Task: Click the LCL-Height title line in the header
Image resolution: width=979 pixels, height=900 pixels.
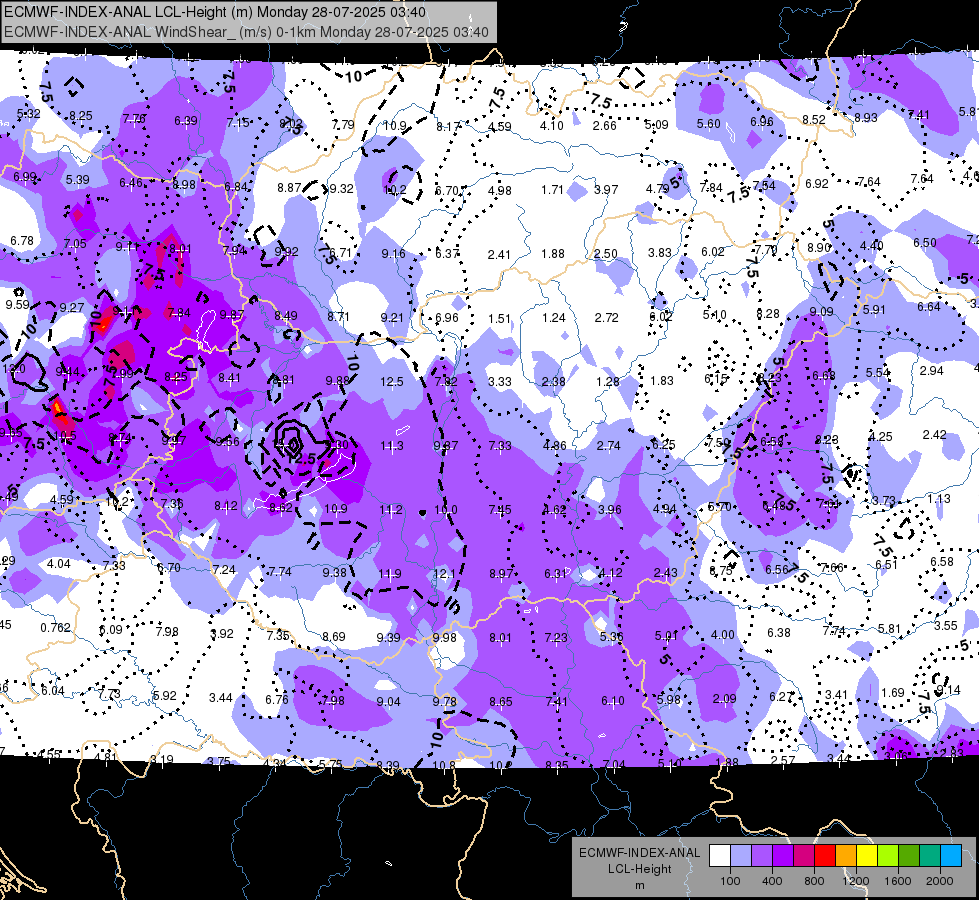Action: click(215, 12)
